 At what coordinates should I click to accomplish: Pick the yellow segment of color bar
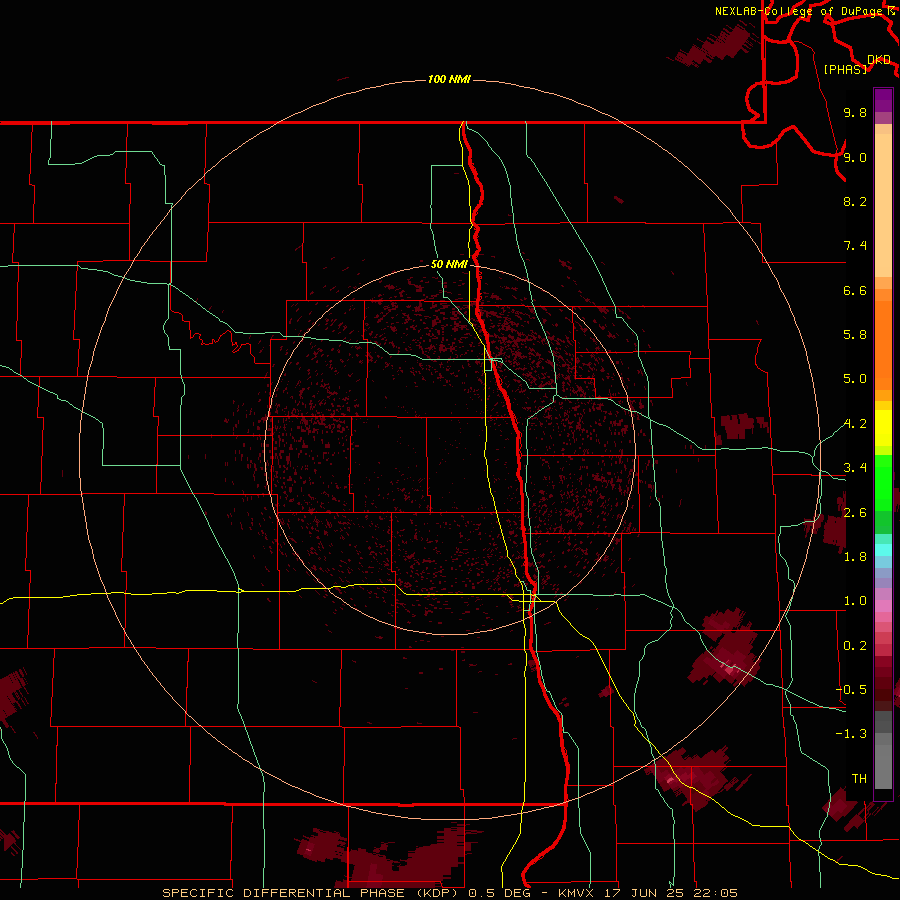(883, 428)
